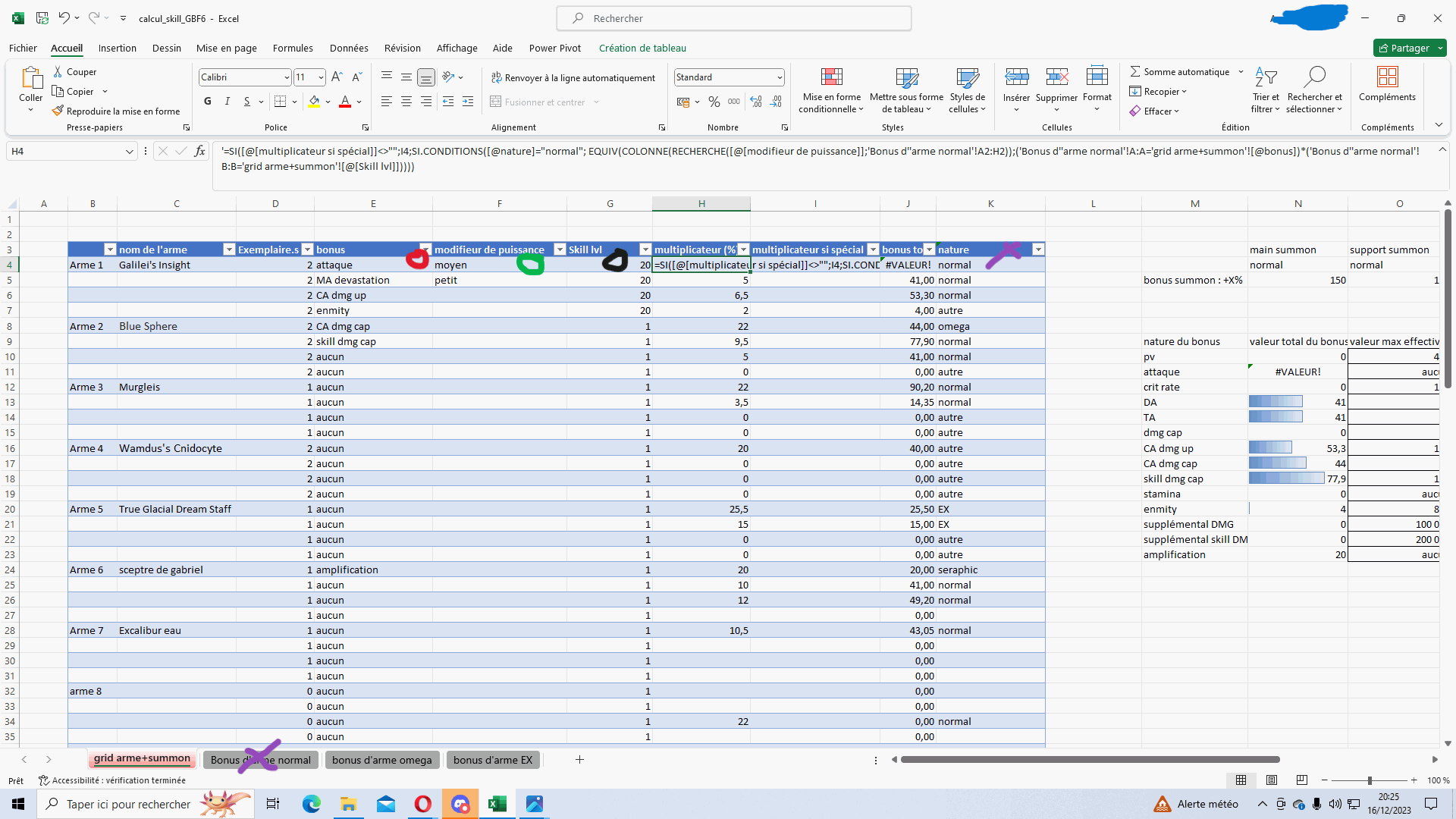
Task: Click the Rechercher et sélectionner magnifier icon
Action: tap(1314, 77)
